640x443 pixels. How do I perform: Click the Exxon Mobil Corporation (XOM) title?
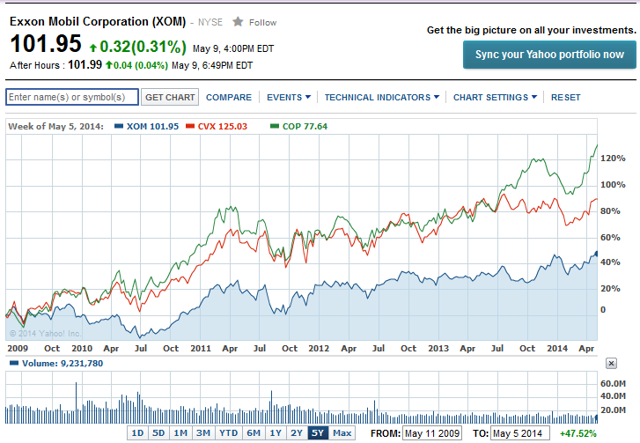coord(98,21)
